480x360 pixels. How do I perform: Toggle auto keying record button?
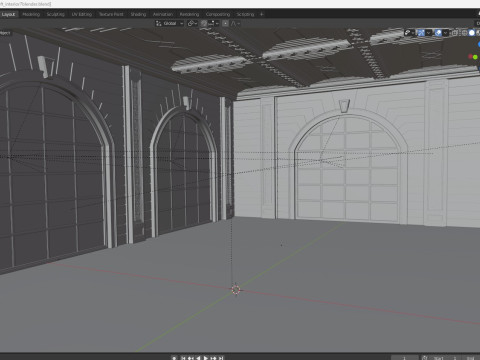[174, 358]
